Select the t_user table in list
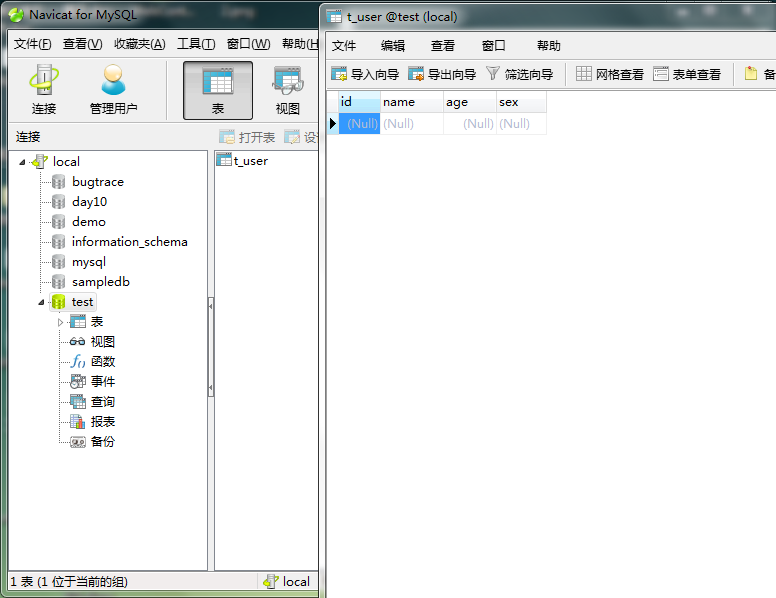776x598 pixels. pos(242,160)
